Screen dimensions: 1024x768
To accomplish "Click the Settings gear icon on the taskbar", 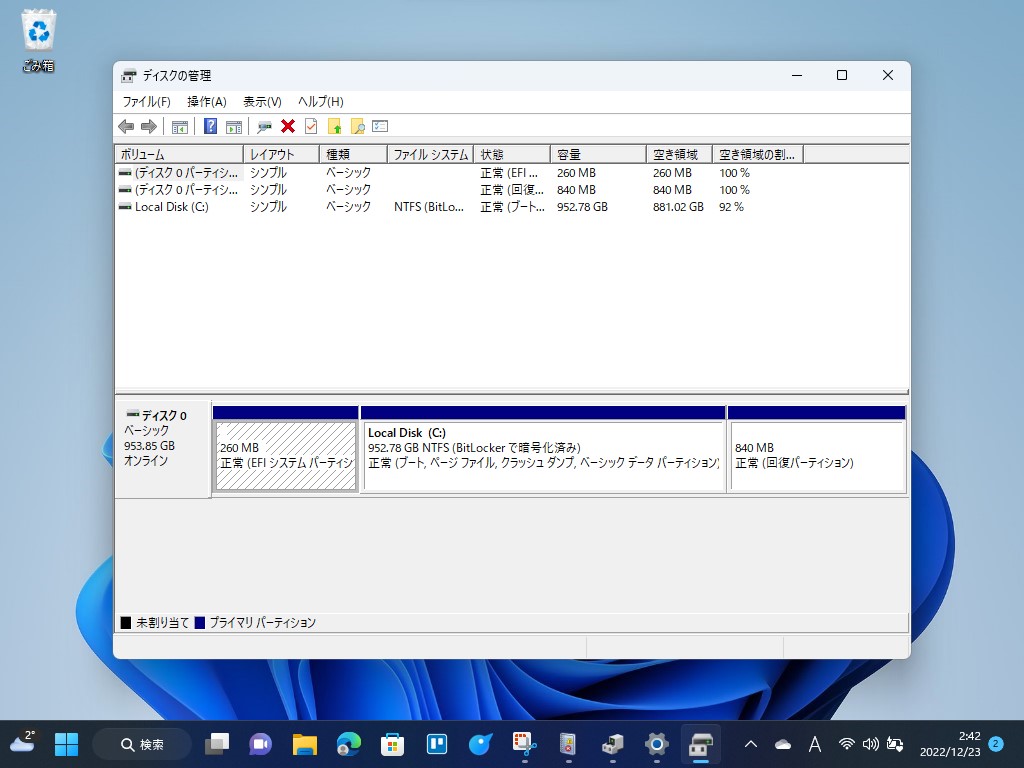I will (x=656, y=744).
